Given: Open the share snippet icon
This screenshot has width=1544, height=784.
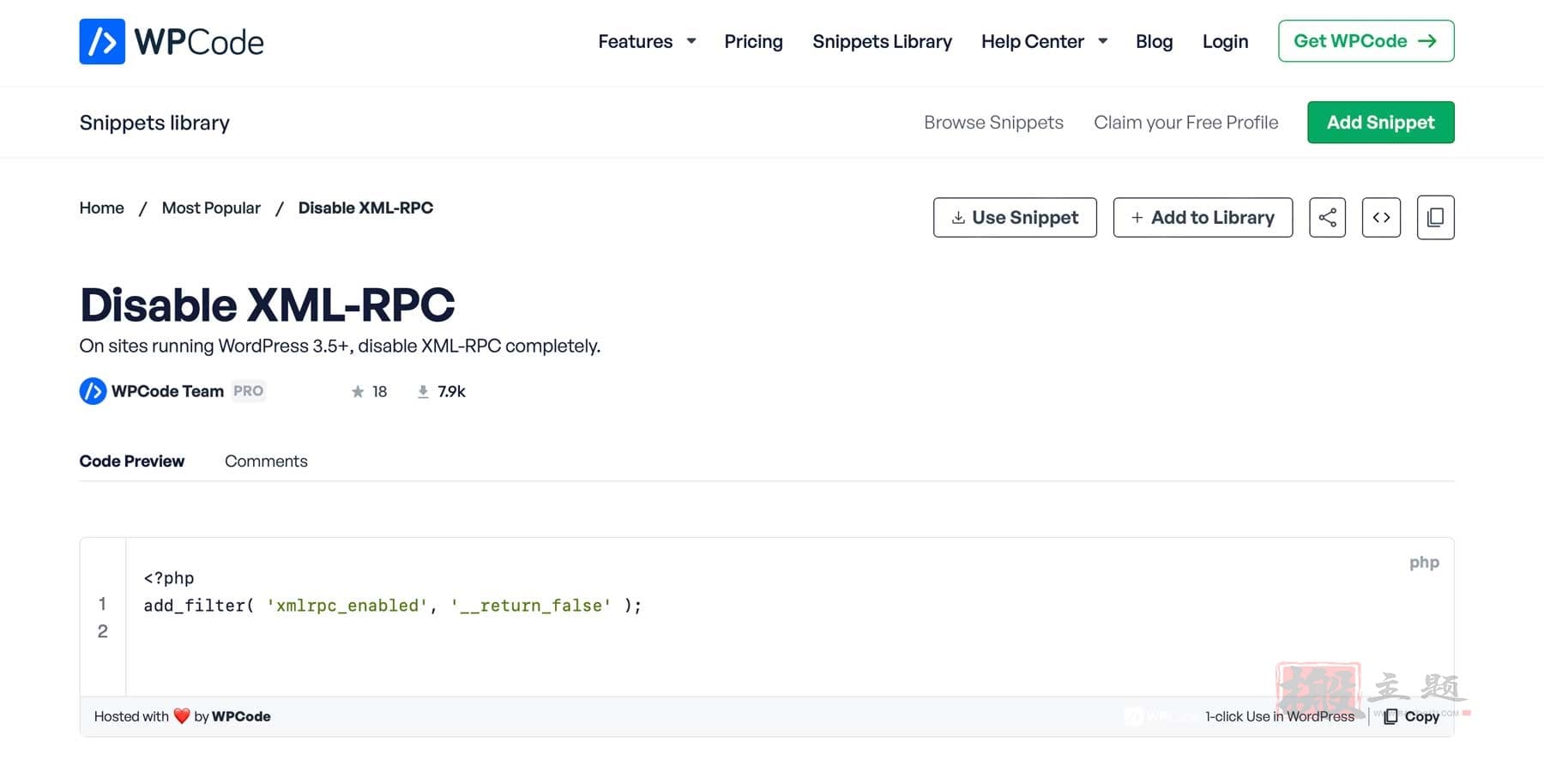Looking at the screenshot, I should tap(1327, 217).
